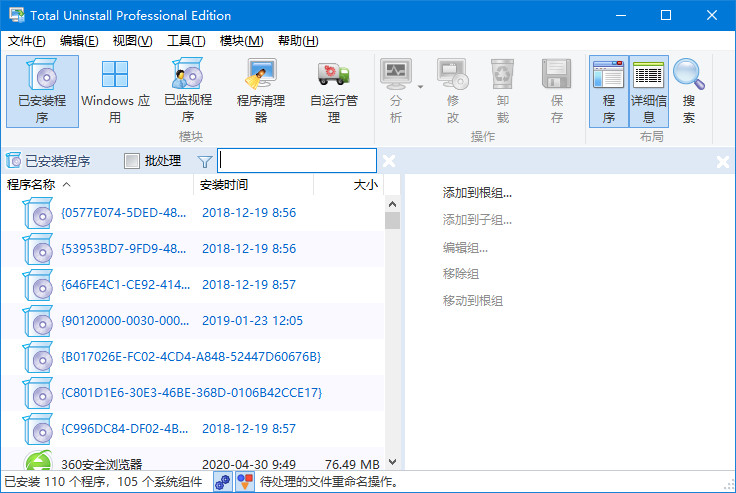Image resolution: width=736 pixels, height=493 pixels.
Task: Sort by 大小 column header
Action: point(348,185)
